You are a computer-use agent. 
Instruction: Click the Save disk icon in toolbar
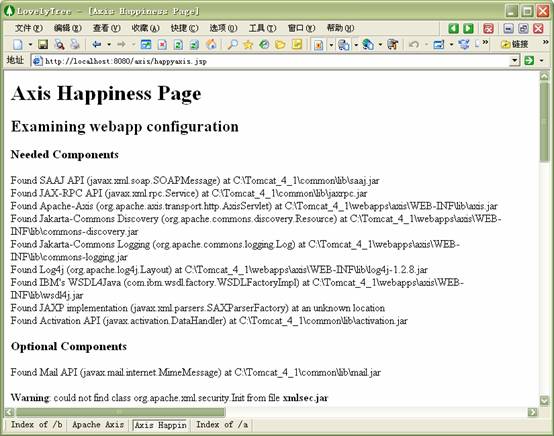pyautogui.click(x=43, y=45)
